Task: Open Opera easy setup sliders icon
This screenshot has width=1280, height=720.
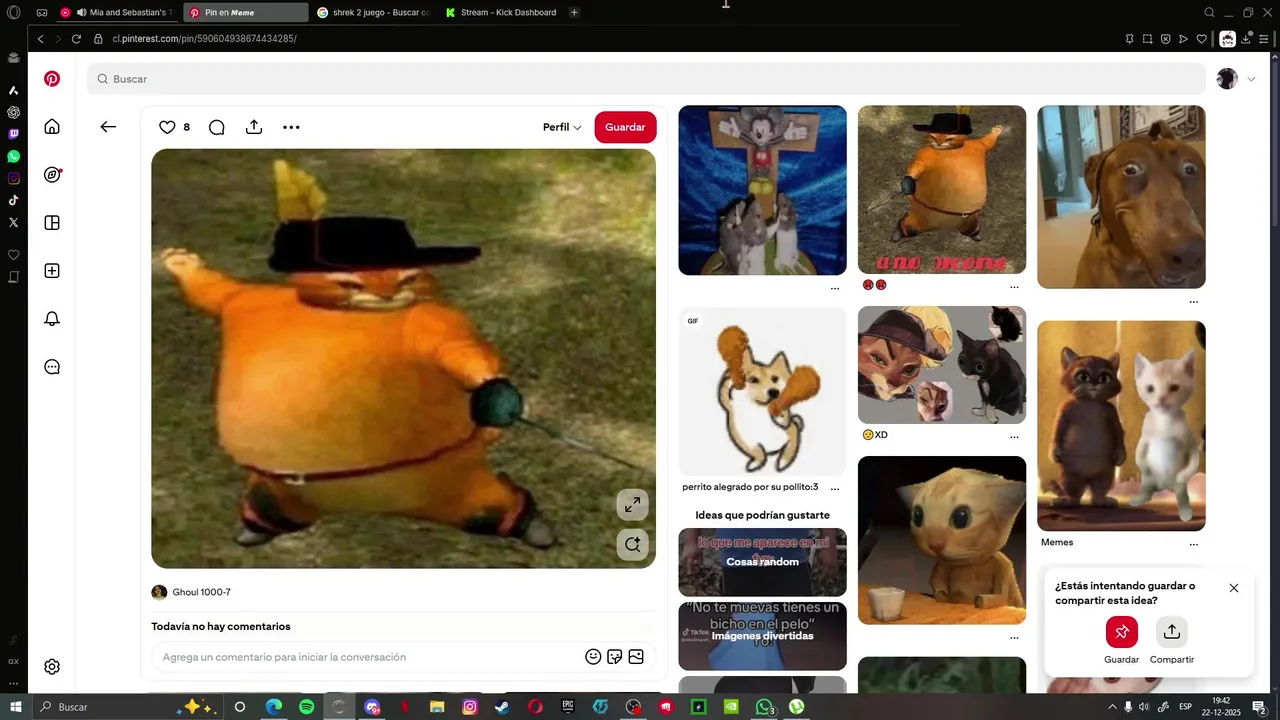Action: click(1263, 39)
